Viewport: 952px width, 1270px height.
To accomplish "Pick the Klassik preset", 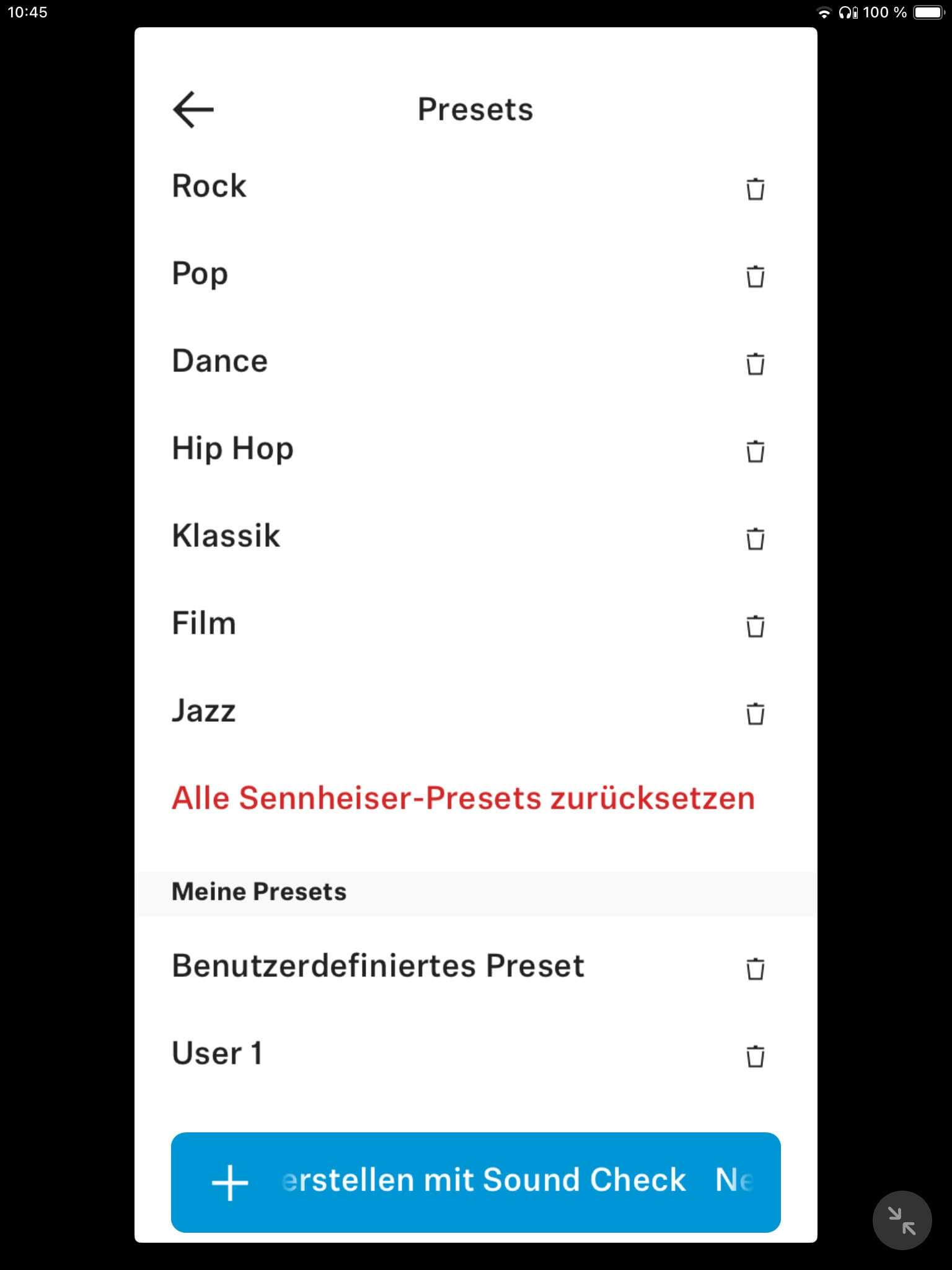I will 226,536.
